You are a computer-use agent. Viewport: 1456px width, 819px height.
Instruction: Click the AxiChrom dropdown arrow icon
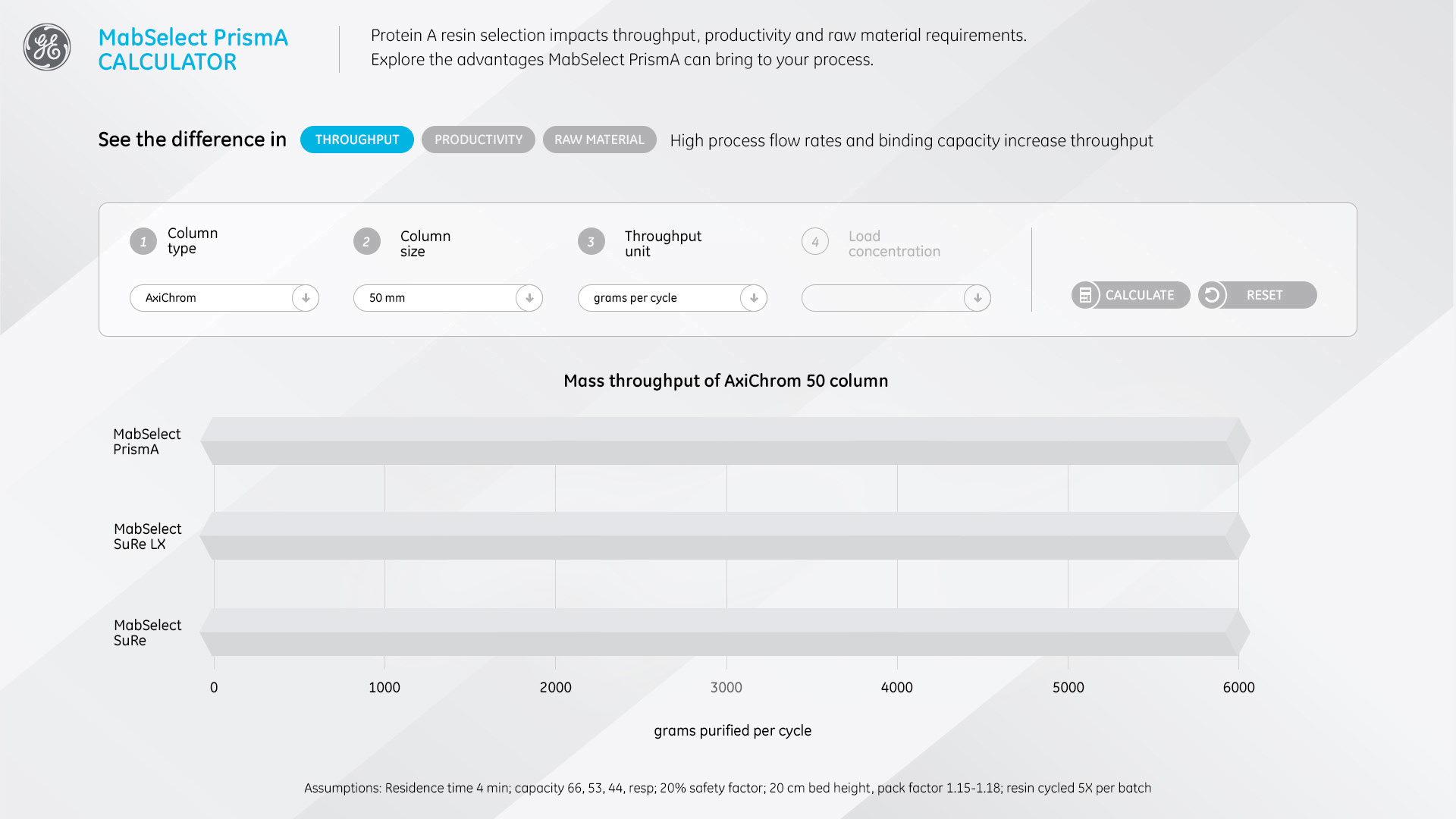(x=306, y=298)
